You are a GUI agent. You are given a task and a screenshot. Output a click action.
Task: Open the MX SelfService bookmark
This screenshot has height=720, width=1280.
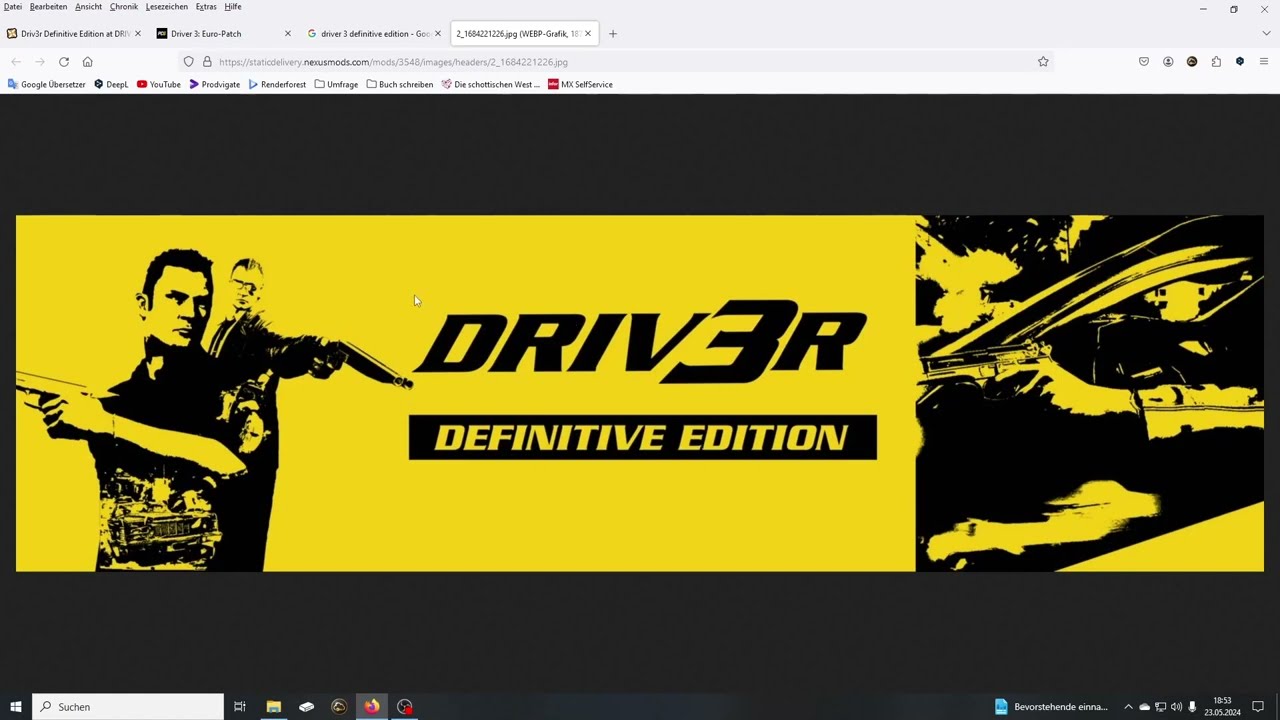pyautogui.click(x=580, y=85)
